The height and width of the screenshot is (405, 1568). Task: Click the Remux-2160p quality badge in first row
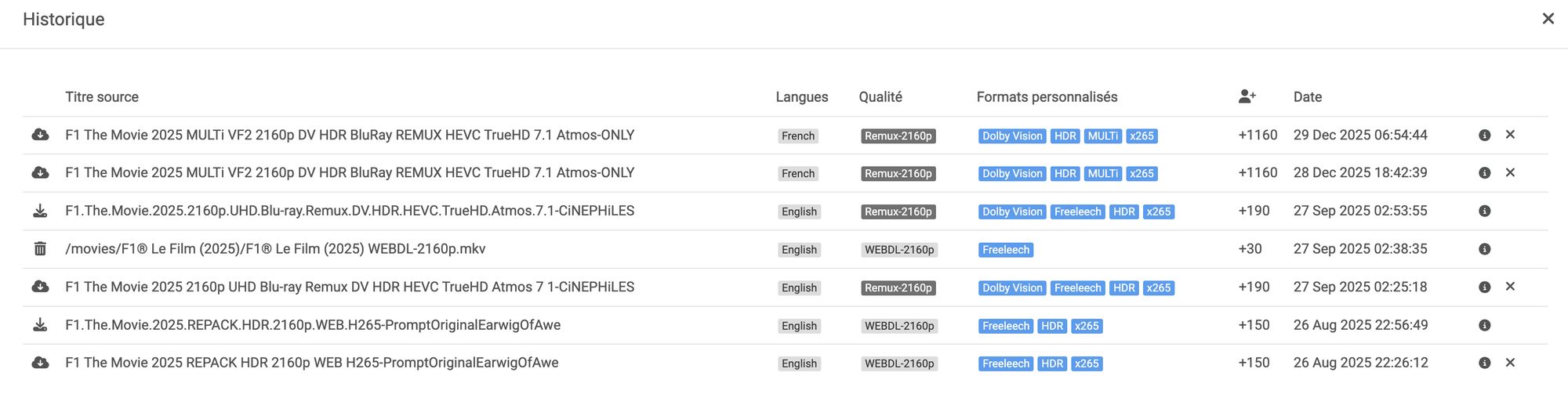point(898,136)
